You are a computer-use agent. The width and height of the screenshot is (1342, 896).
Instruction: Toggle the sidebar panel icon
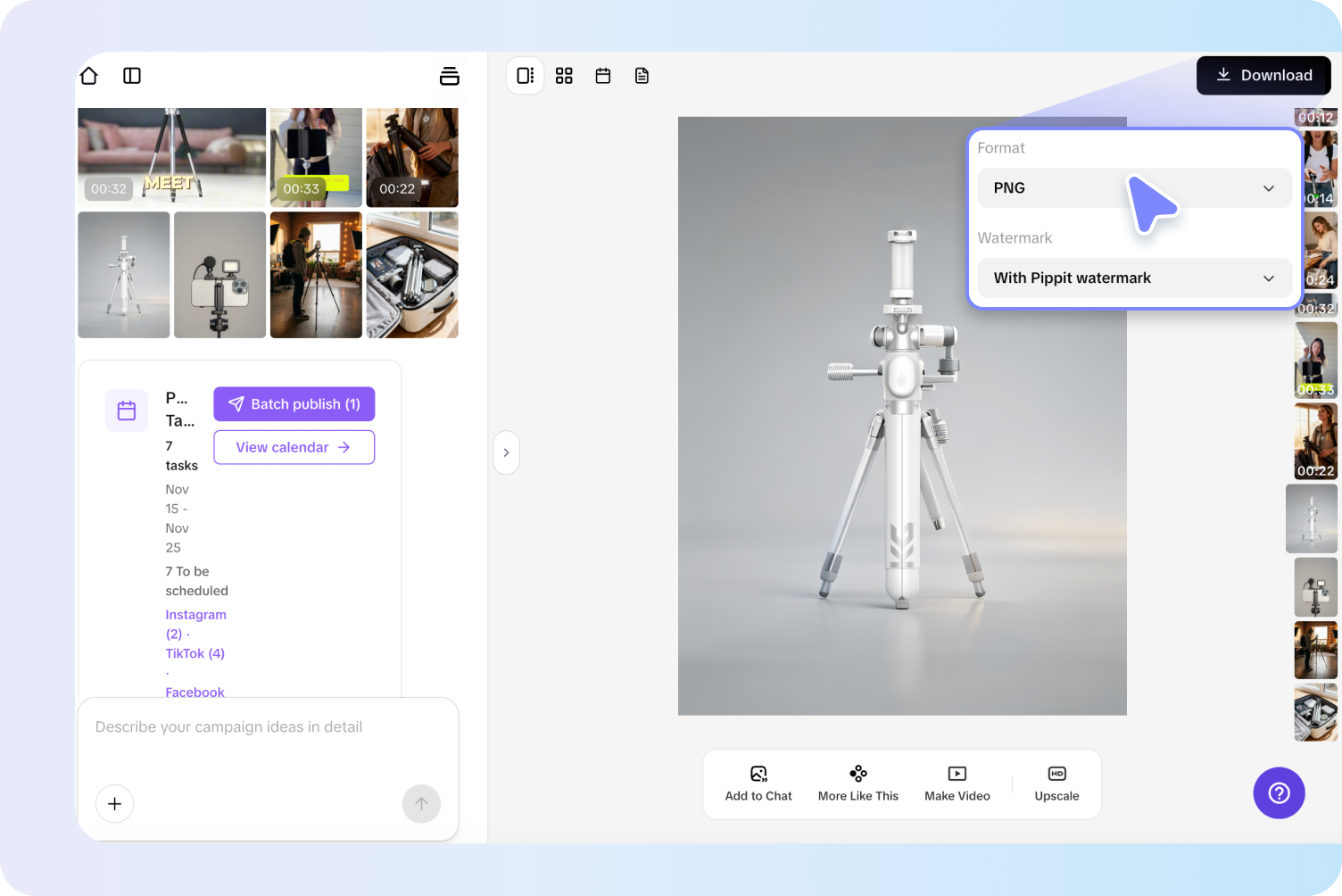(132, 76)
